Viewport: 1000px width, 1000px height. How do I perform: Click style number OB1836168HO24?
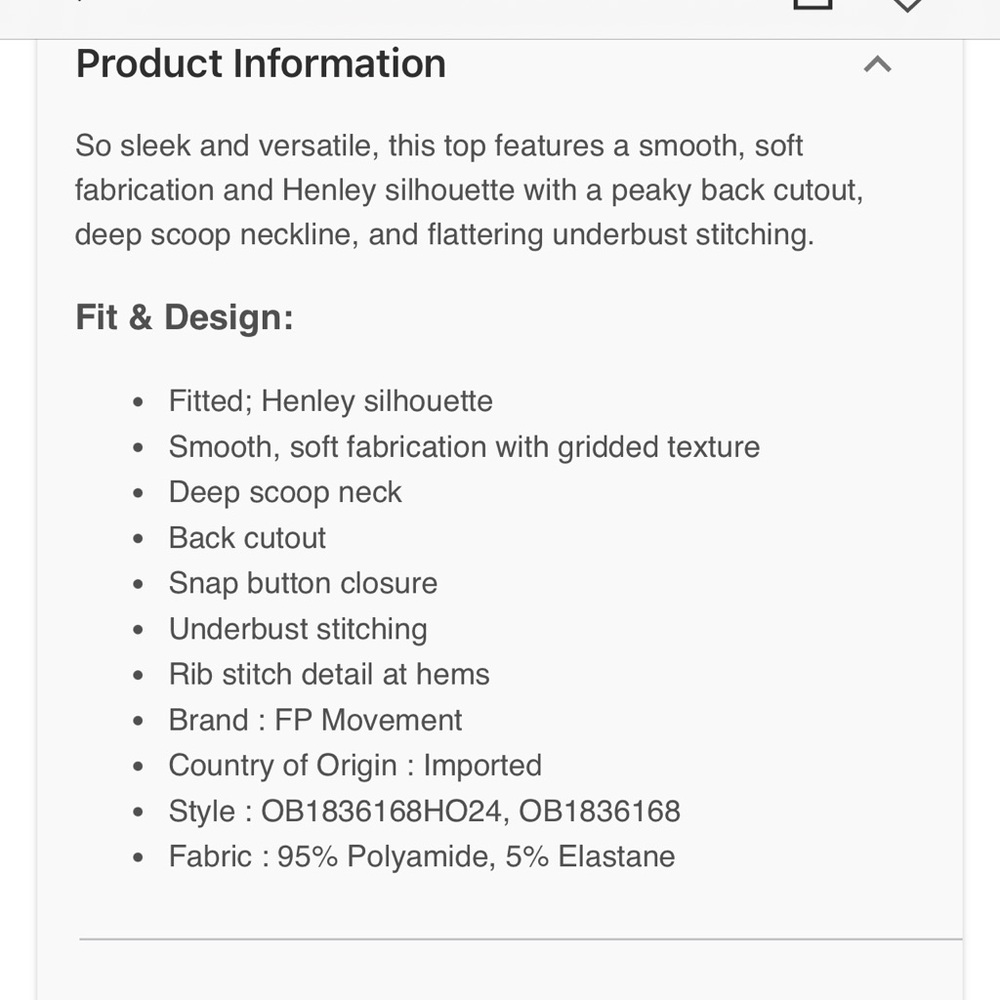click(x=381, y=811)
